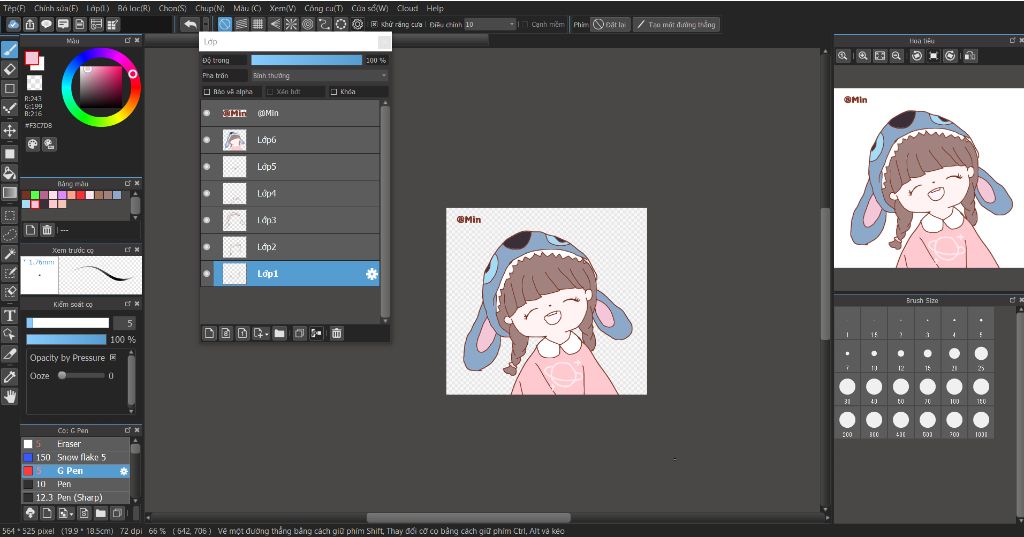Click the Đặt lại reset button

609,24
